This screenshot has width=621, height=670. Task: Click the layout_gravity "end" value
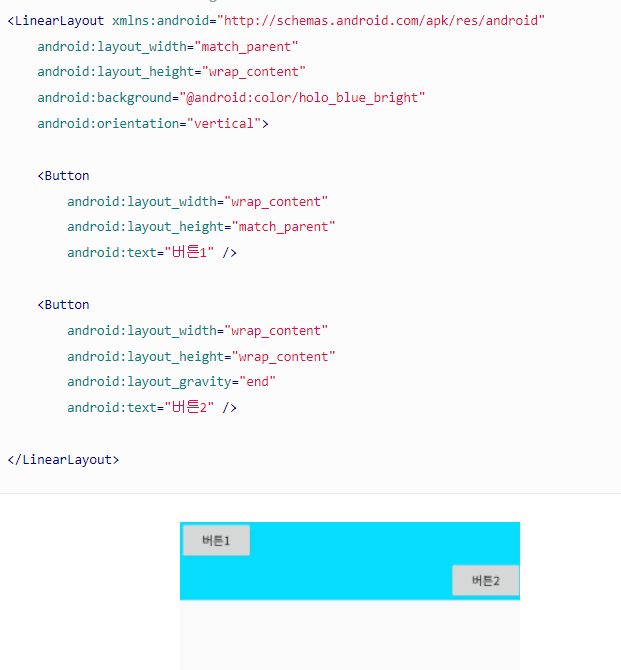258,381
